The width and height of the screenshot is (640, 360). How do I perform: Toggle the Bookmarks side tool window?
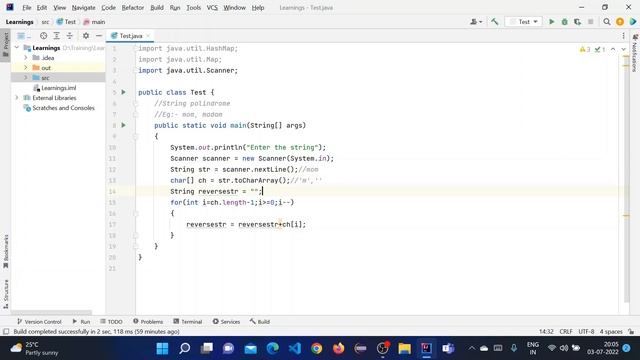5,251
